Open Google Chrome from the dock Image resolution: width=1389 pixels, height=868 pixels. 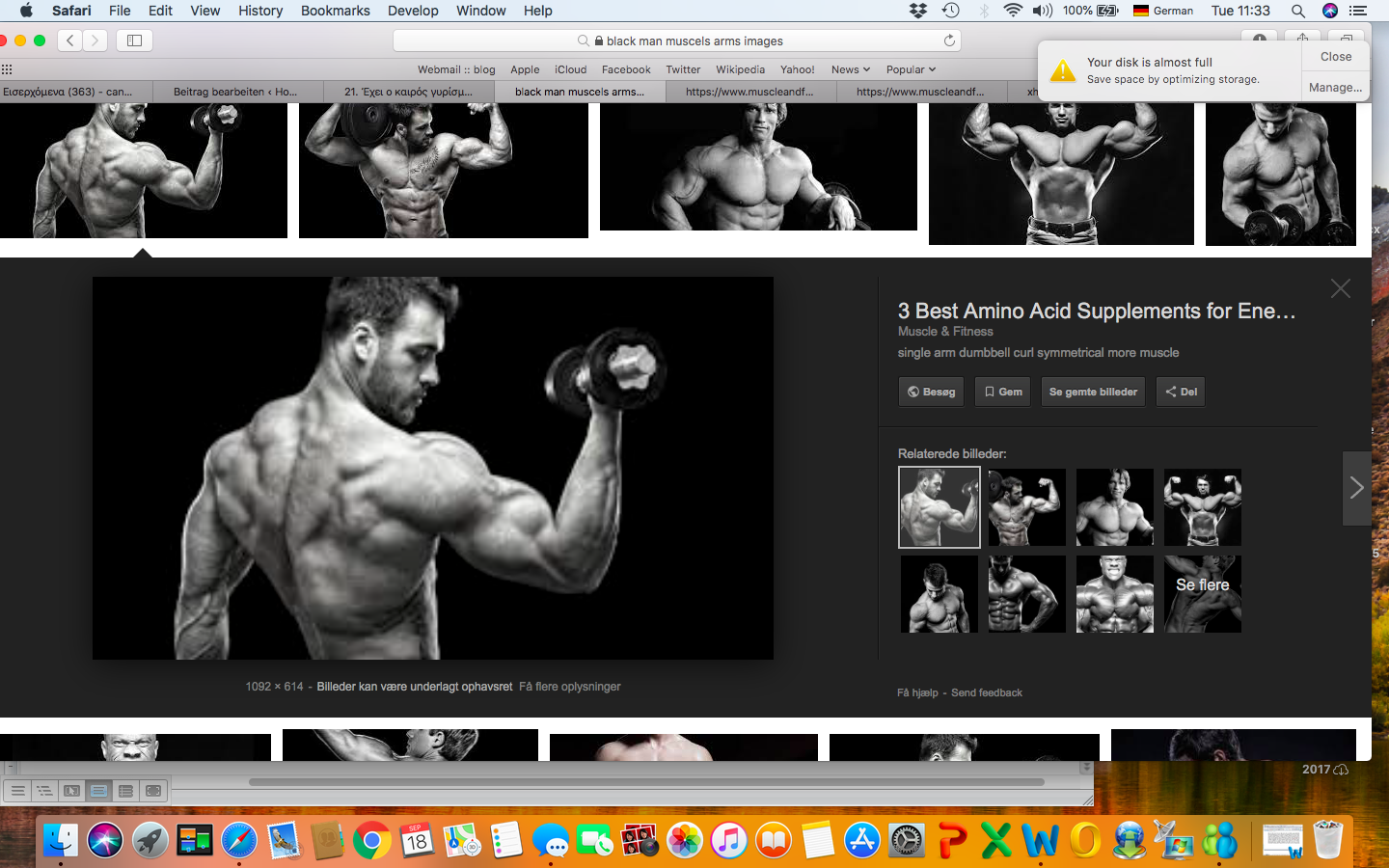point(371,841)
